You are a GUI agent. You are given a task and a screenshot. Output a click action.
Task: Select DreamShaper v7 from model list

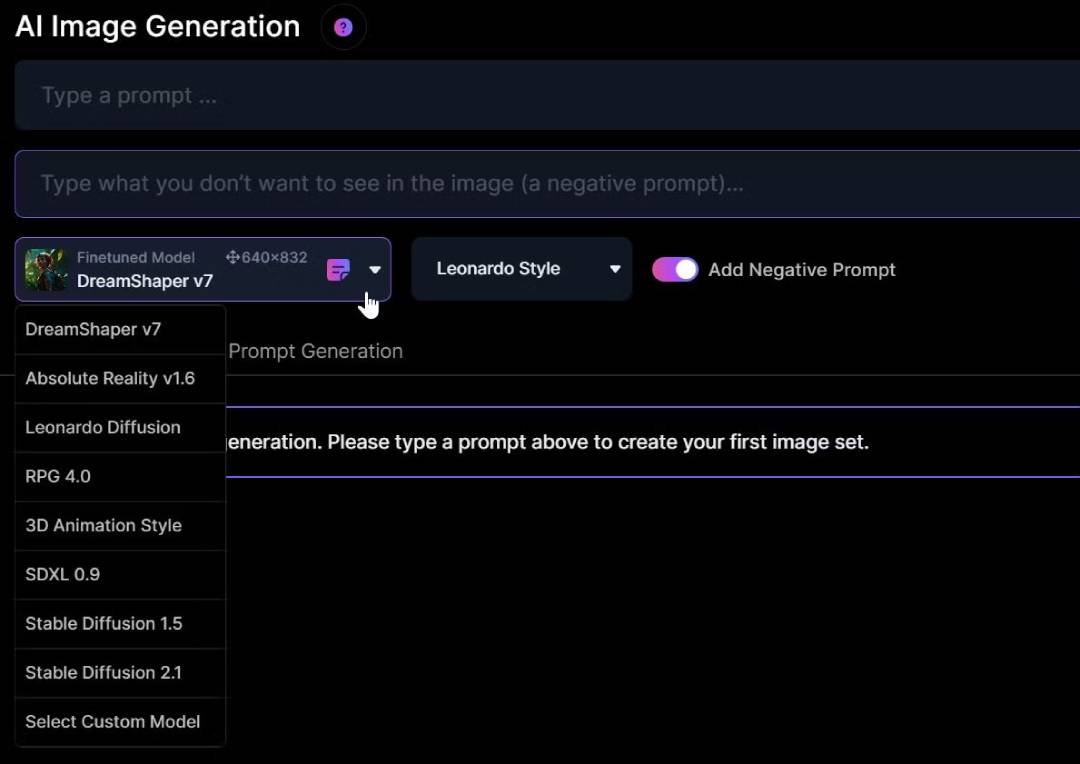tap(93, 329)
